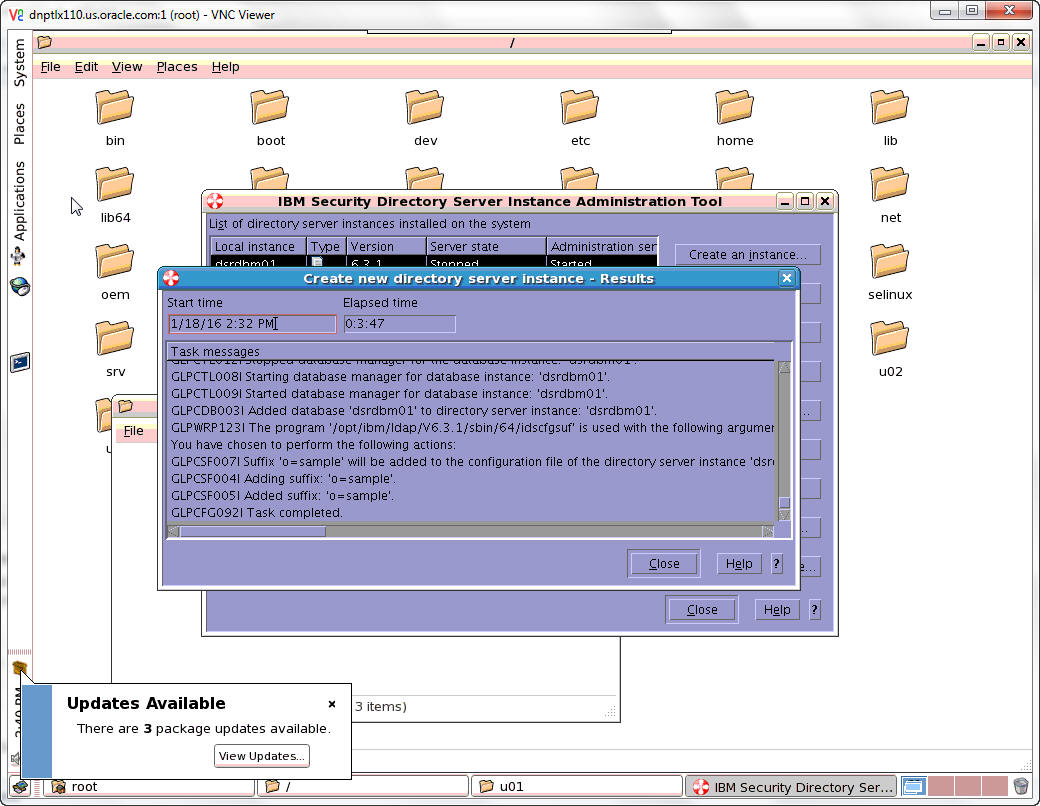The width and height of the screenshot is (1040, 806).
Task: Close the Results dialog with Close button
Action: [x=664, y=564]
